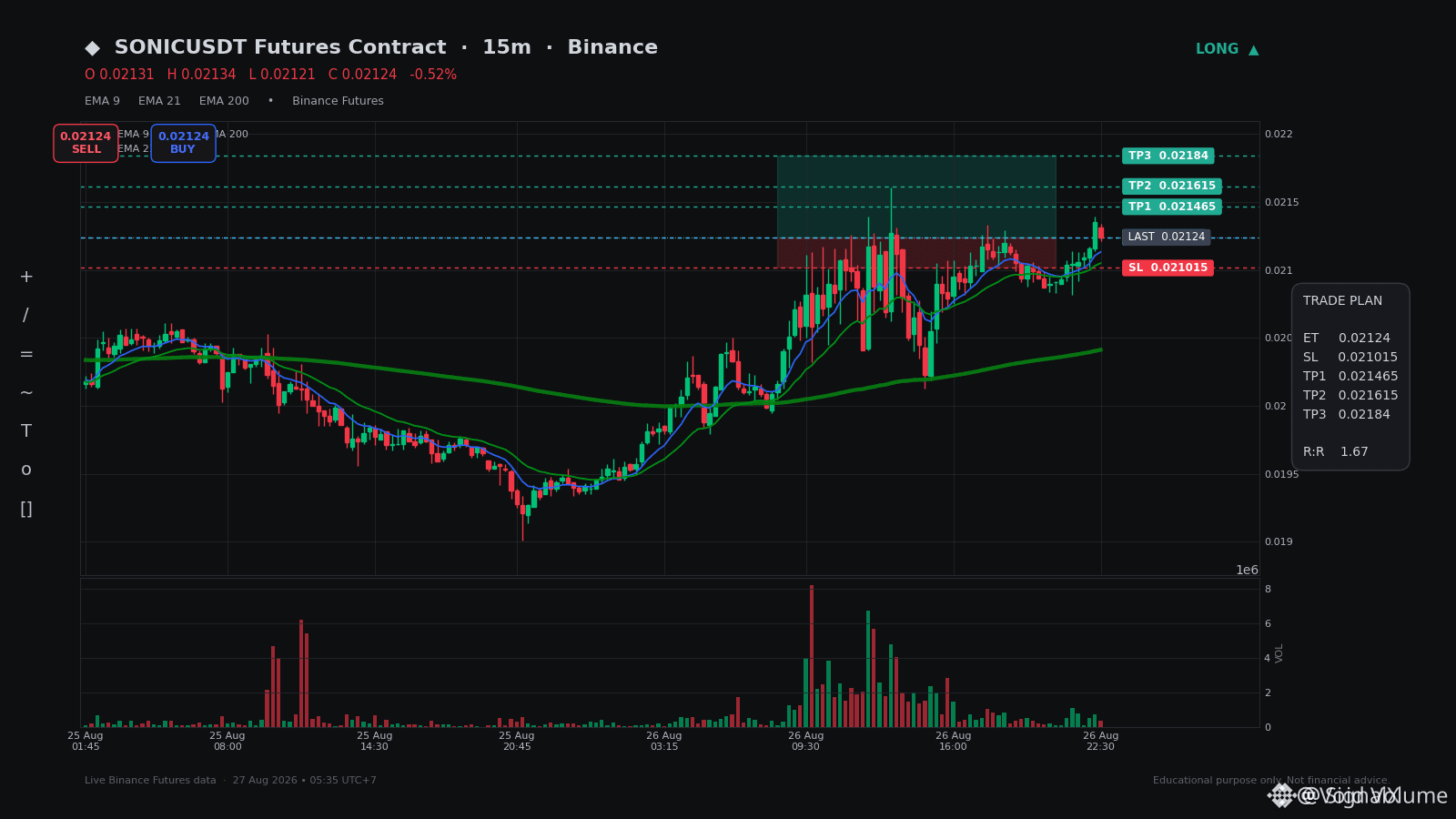
Task: Click the 25 Aug 20:45 time label
Action: (517, 742)
